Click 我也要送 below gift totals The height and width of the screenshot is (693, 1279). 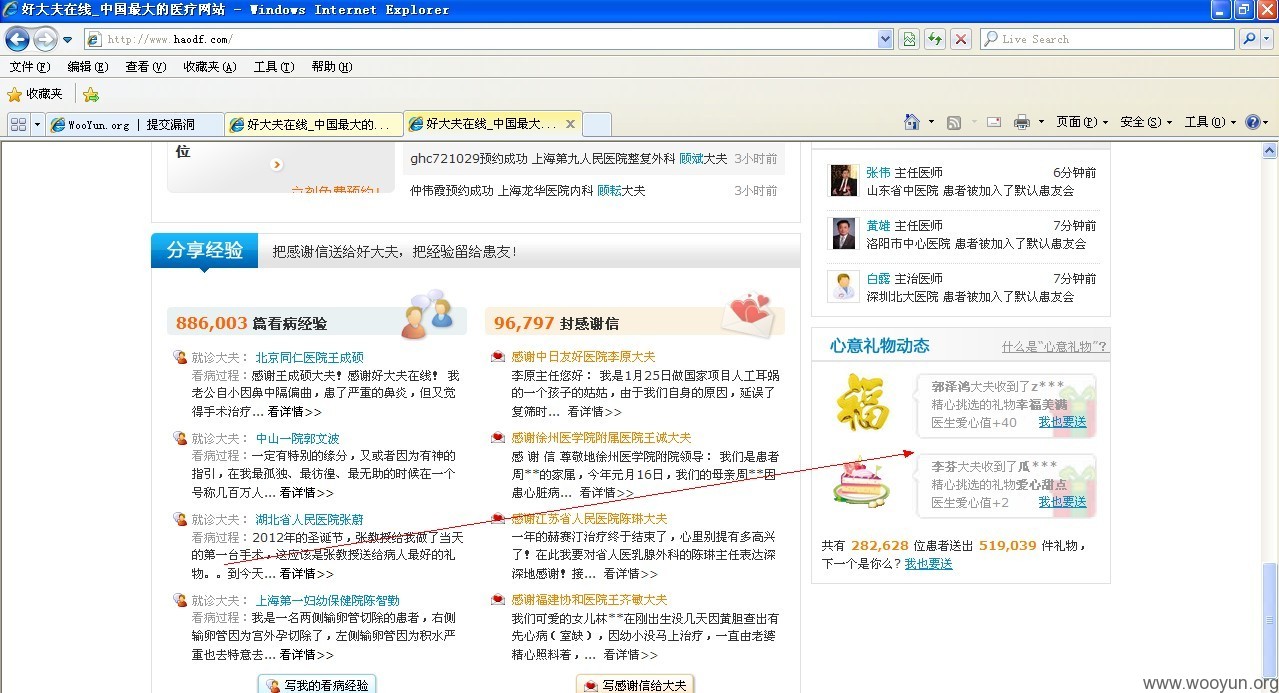(x=928, y=564)
